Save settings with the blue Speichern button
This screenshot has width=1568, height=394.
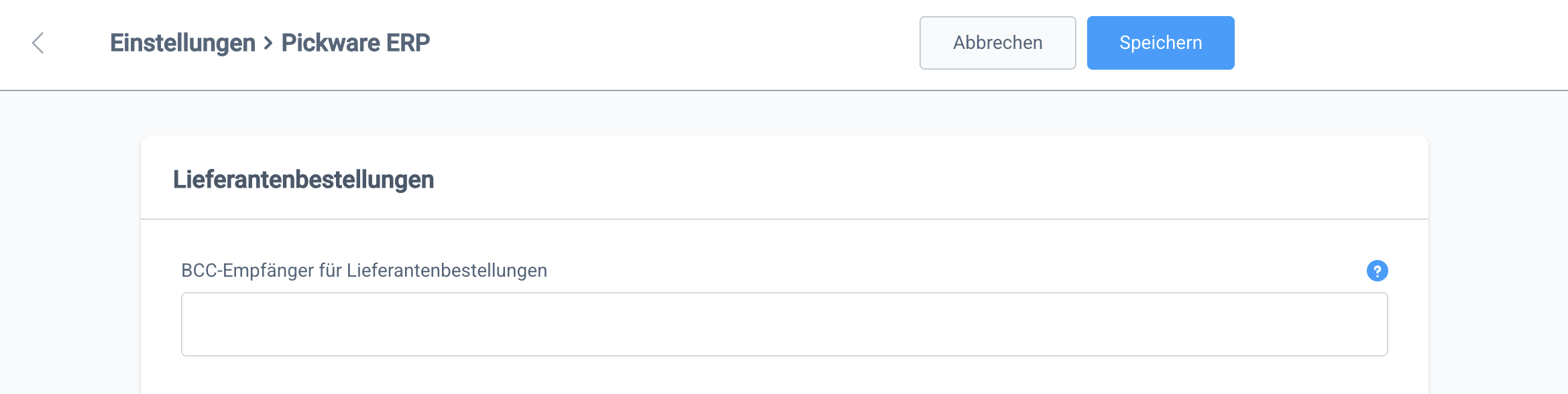(x=1160, y=43)
